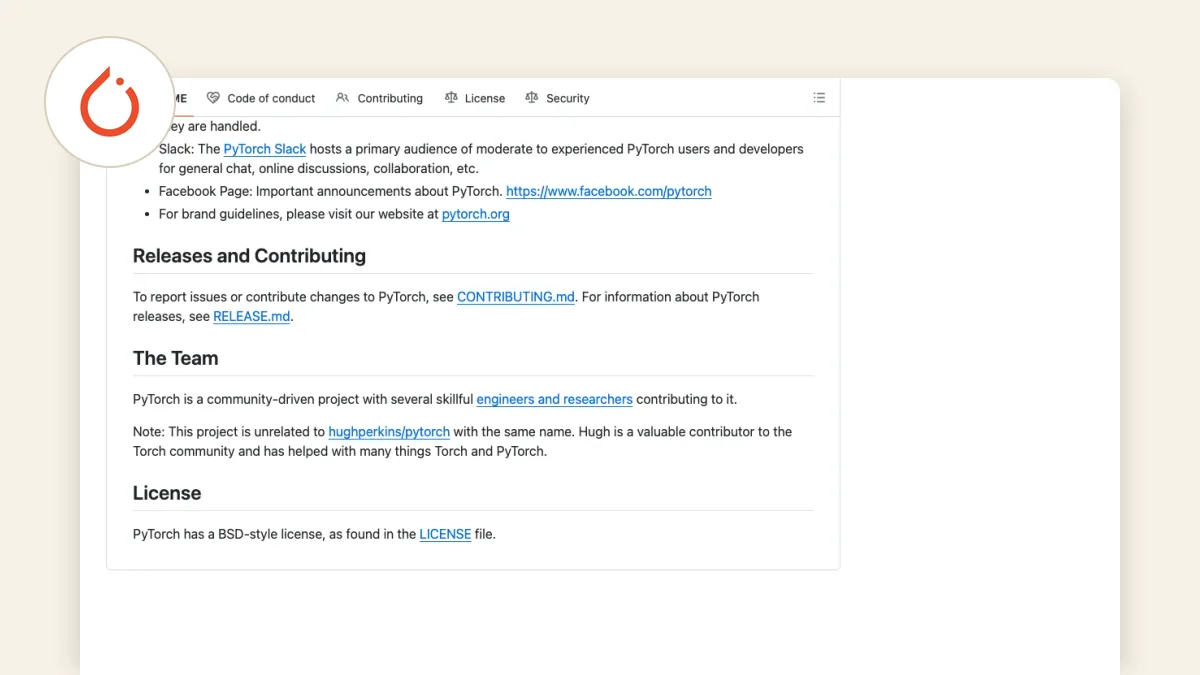Image resolution: width=1200 pixels, height=675 pixels.
Task: Open the README outline list icon
Action: pos(819,98)
